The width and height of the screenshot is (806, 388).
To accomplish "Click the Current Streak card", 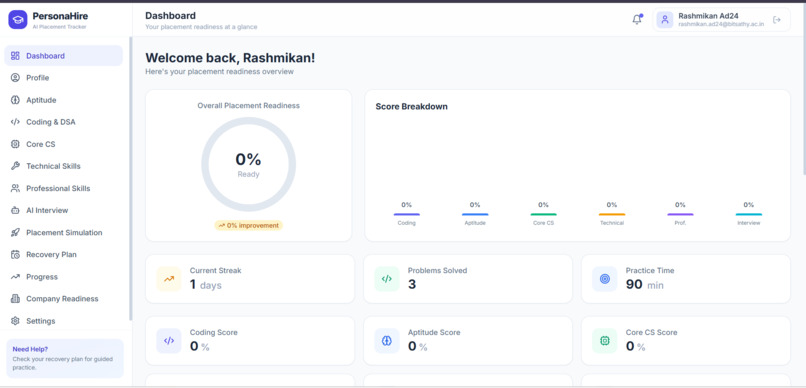I will click(x=250, y=279).
